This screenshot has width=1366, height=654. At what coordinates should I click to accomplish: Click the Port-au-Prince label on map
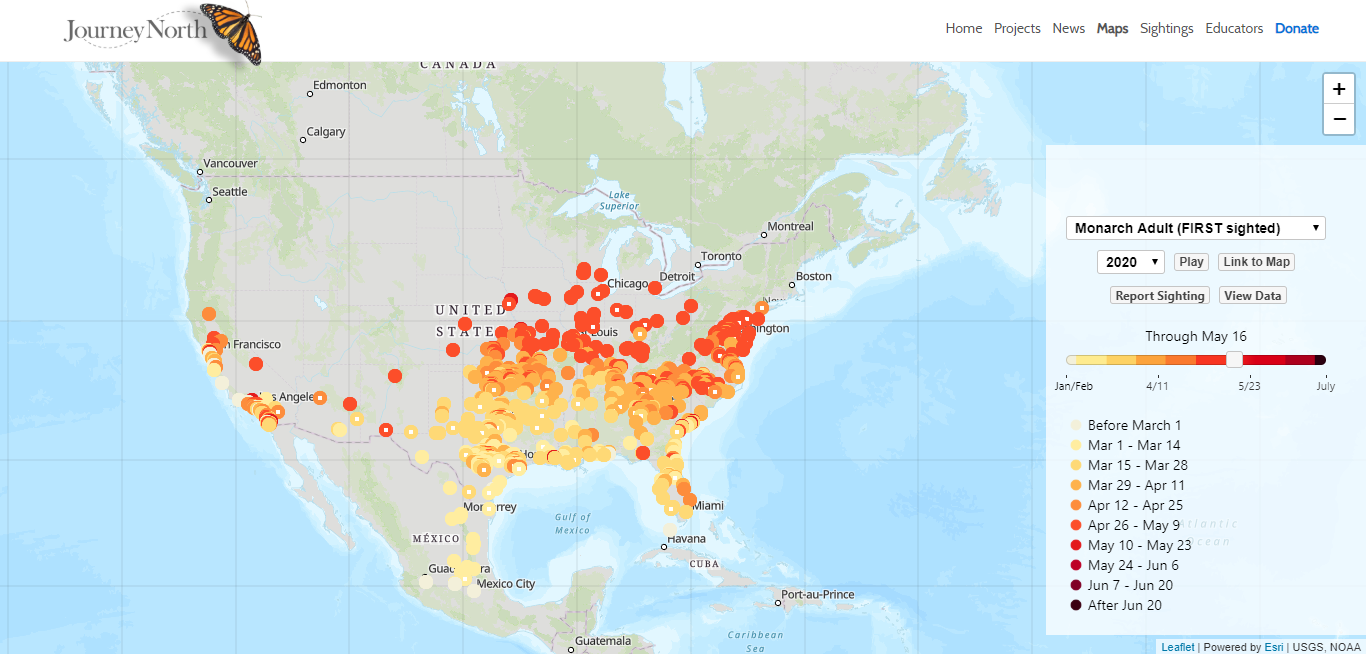click(x=818, y=595)
